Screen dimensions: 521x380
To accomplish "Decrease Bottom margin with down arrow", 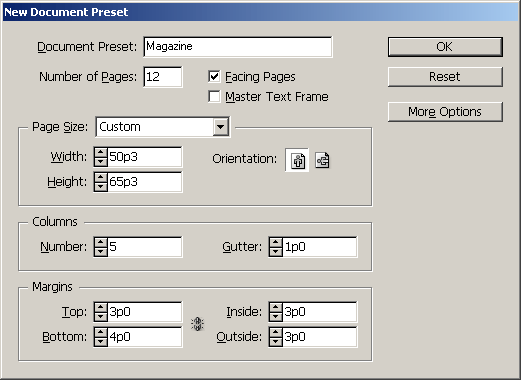I will click(101, 341).
